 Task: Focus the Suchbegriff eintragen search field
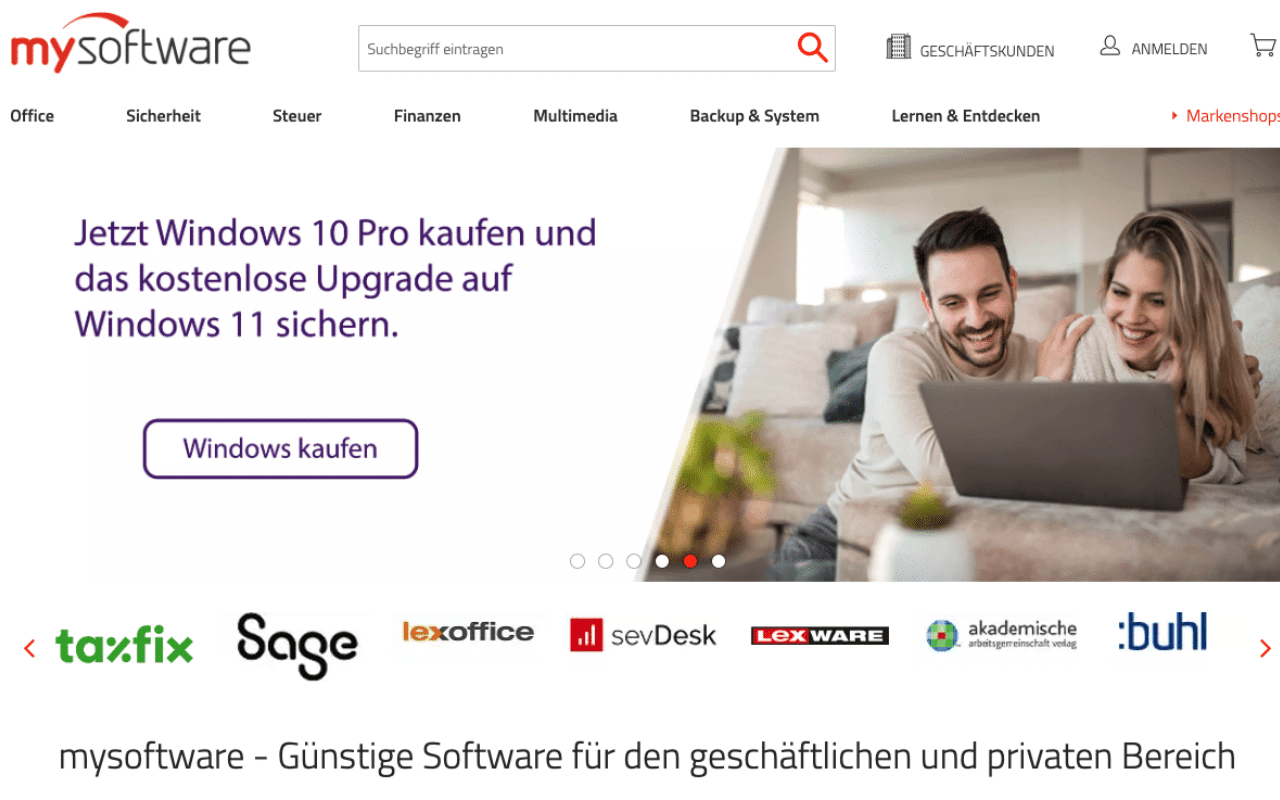(577, 48)
